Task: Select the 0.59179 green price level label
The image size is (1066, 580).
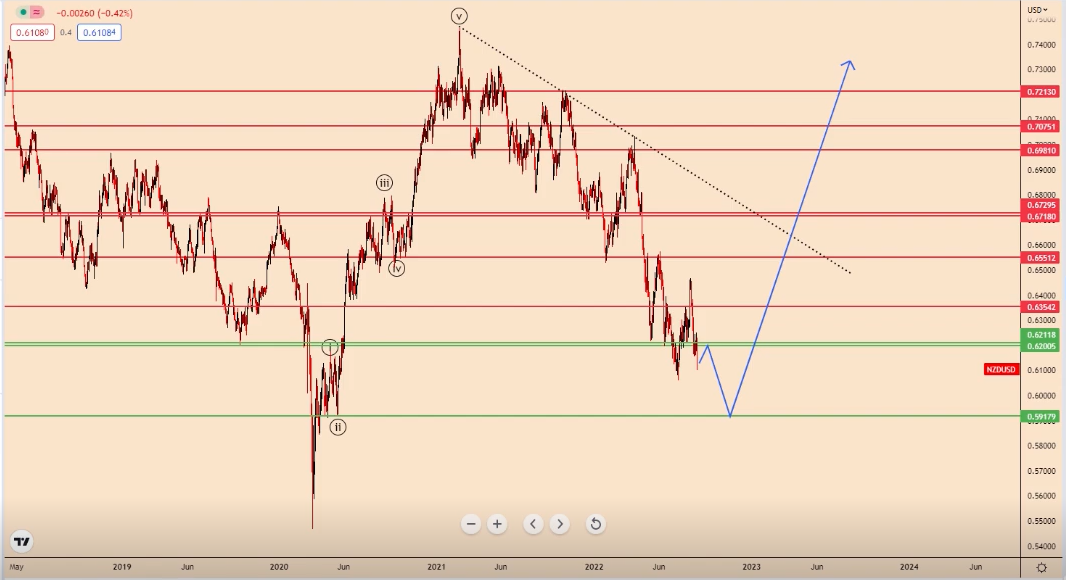Action: [1041, 416]
